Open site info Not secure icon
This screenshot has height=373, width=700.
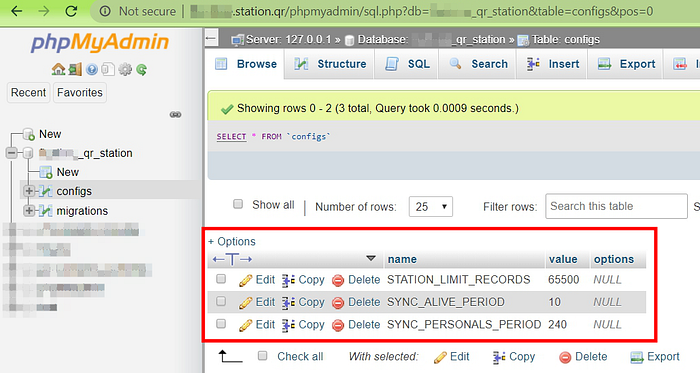105,11
